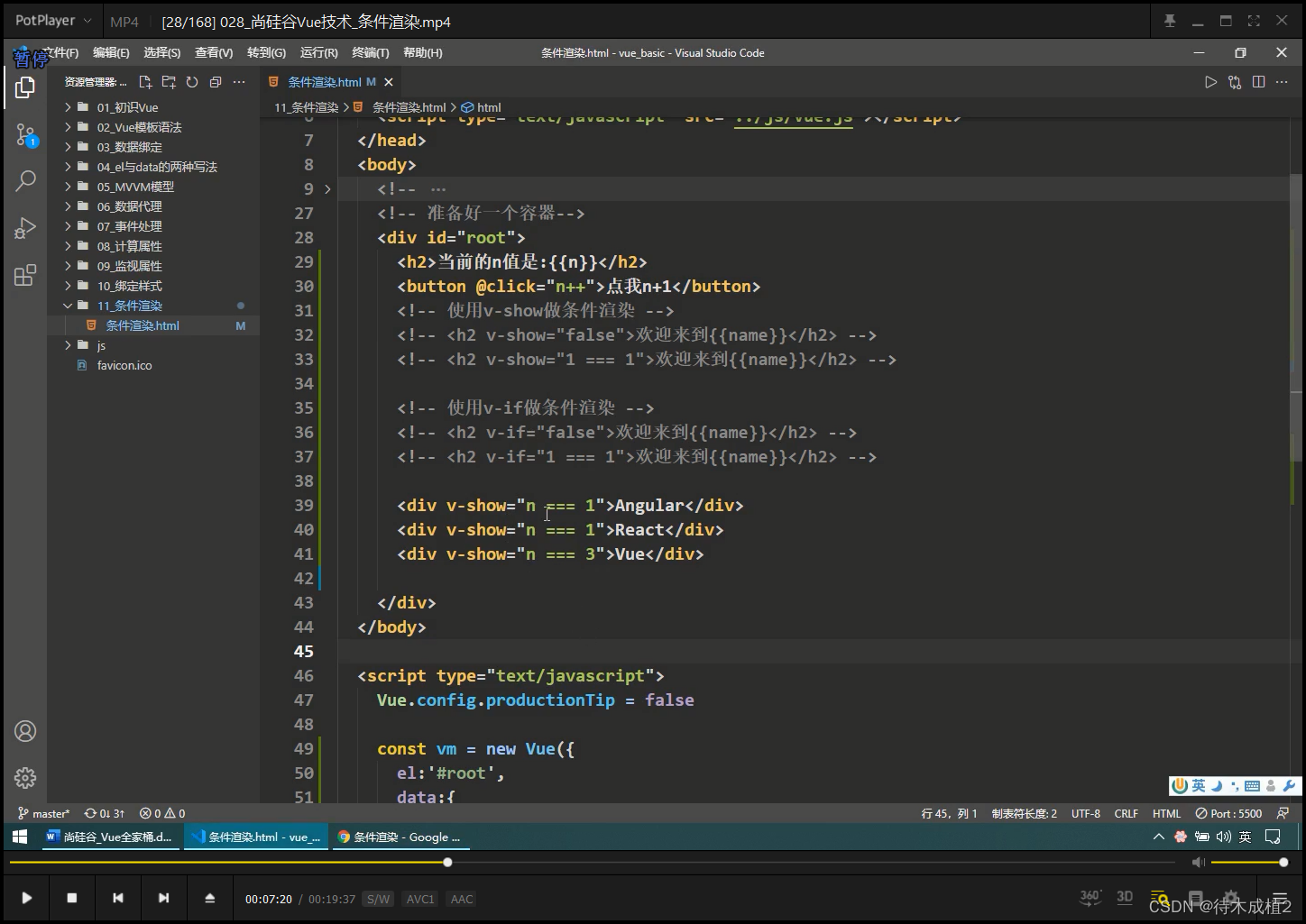This screenshot has height=924, width=1306.
Task: Mute PotPlayer using the speaker icon
Action: 1198,863
